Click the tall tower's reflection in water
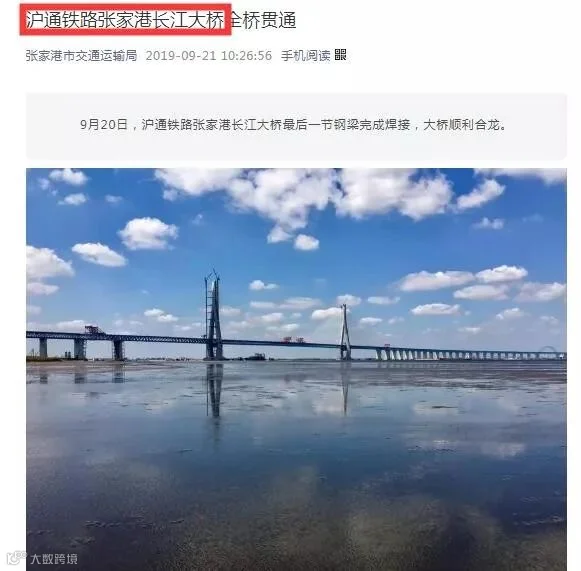 click(x=215, y=391)
